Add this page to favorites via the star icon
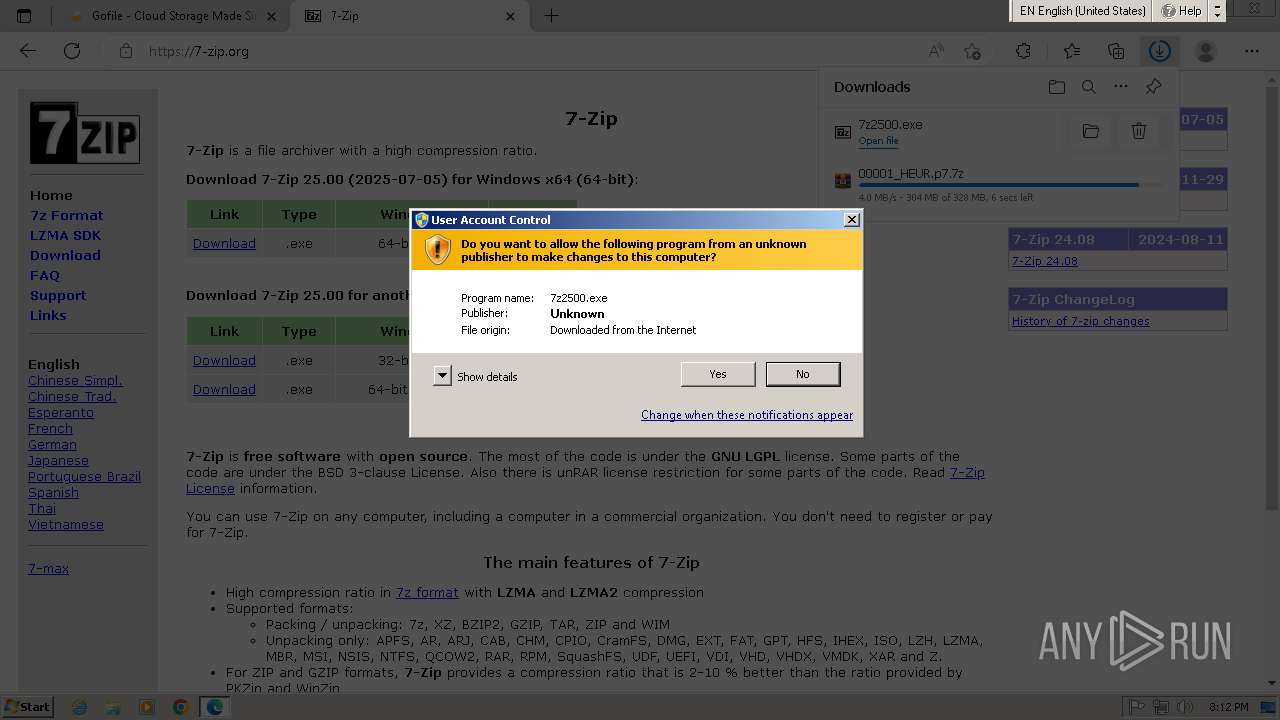The height and width of the screenshot is (720, 1280). [x=973, y=51]
